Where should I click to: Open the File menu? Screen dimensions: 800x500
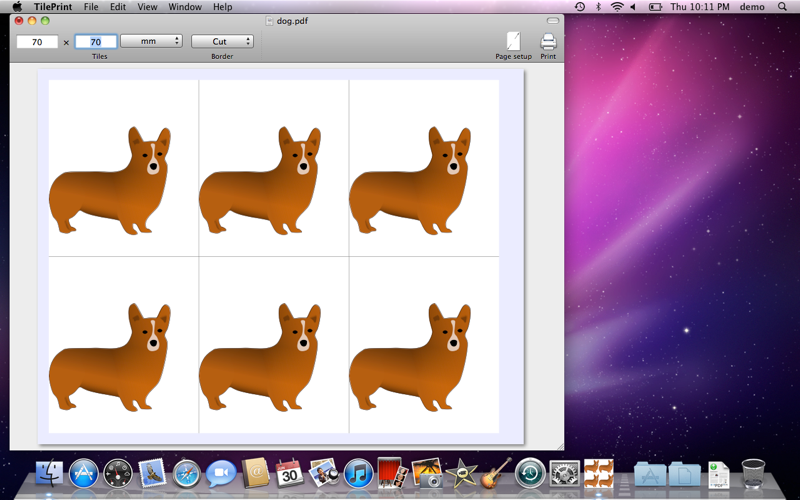pos(91,7)
